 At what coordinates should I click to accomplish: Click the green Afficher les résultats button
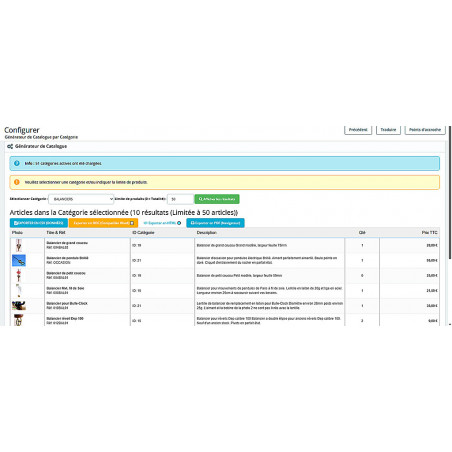click(x=217, y=199)
